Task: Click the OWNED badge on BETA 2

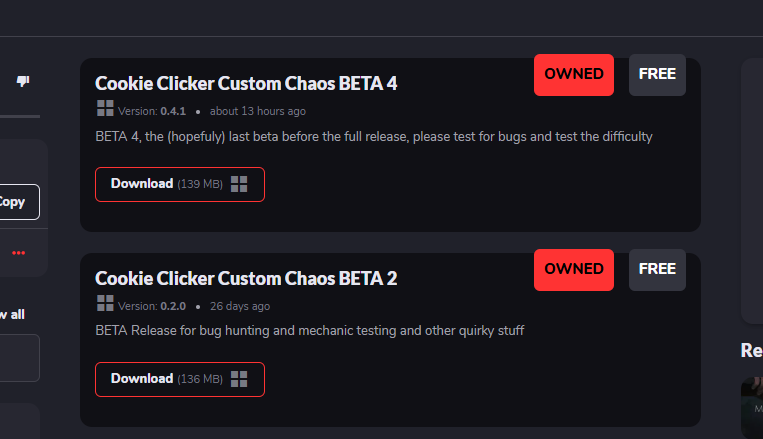Action: pos(574,270)
